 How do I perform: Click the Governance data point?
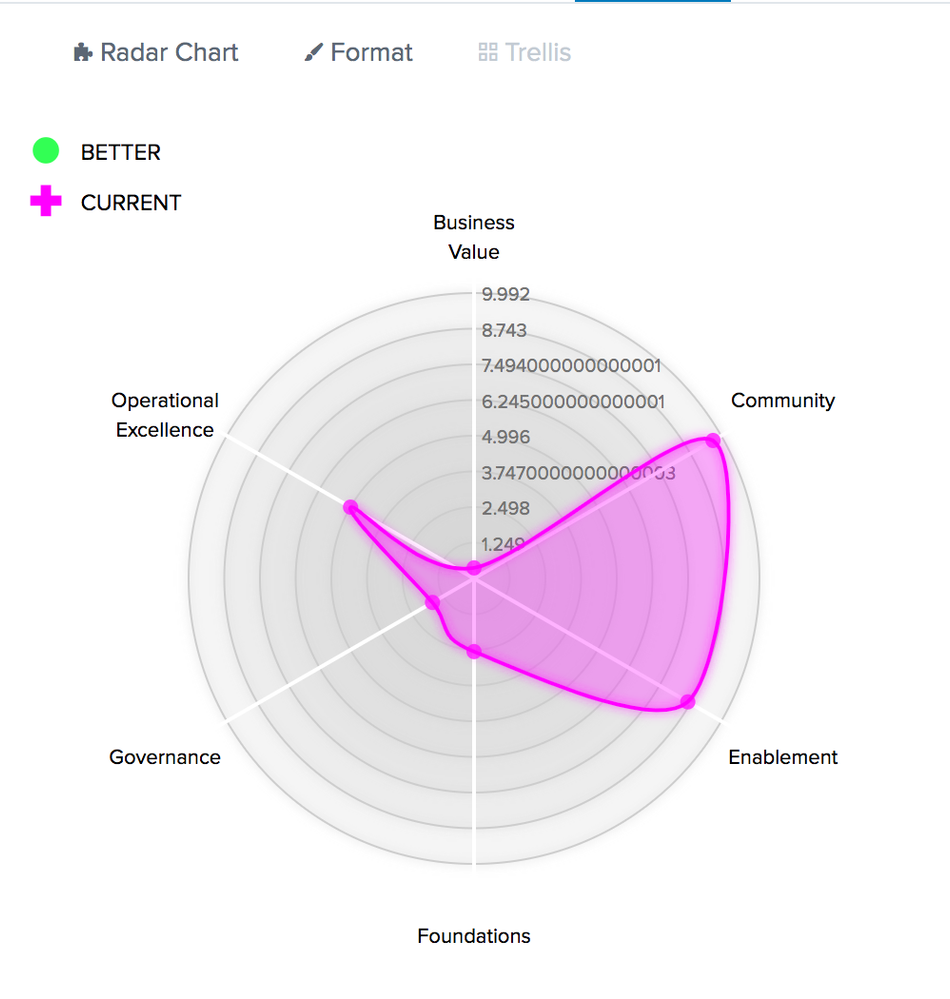433,602
